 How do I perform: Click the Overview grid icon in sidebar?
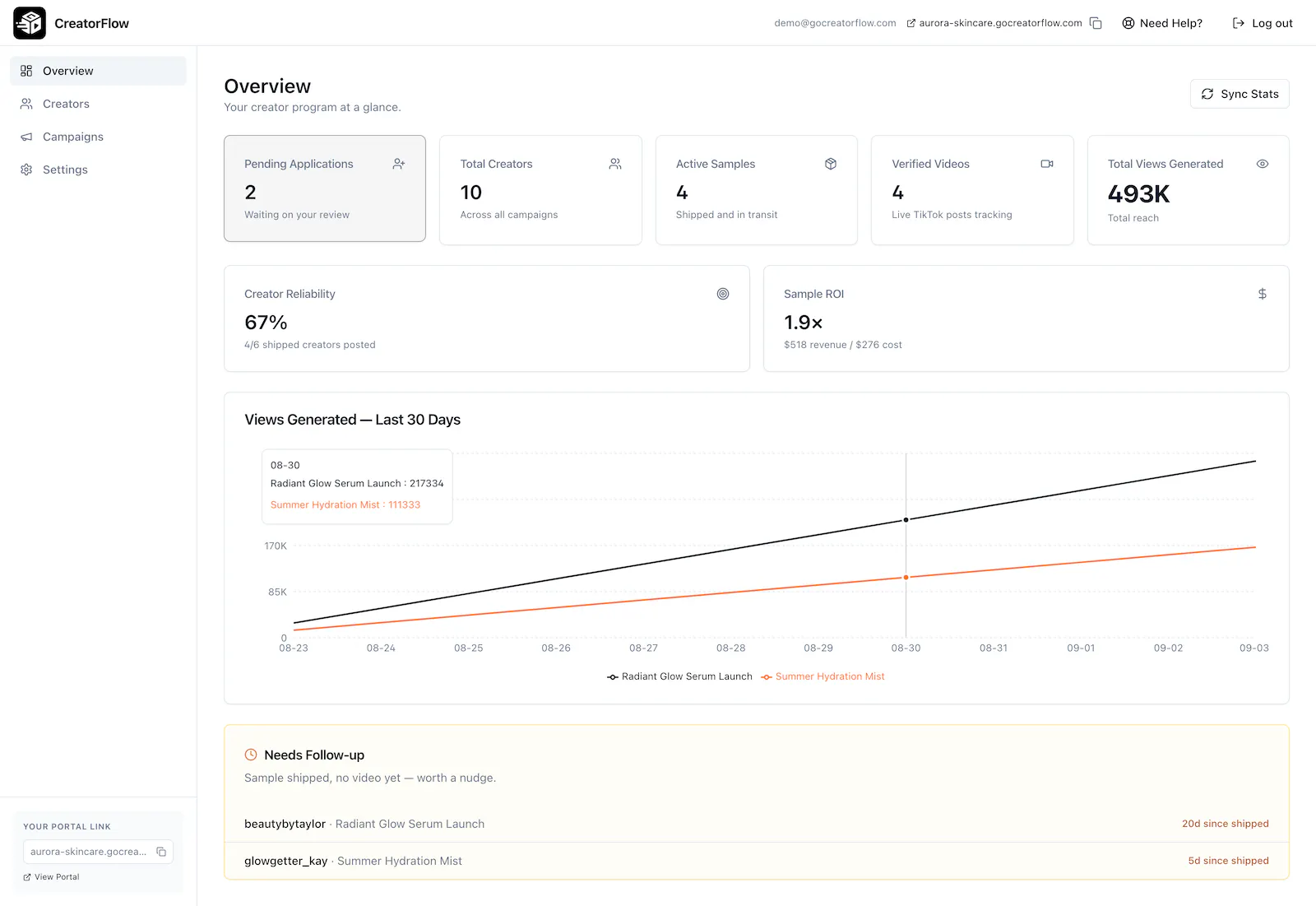click(x=26, y=71)
